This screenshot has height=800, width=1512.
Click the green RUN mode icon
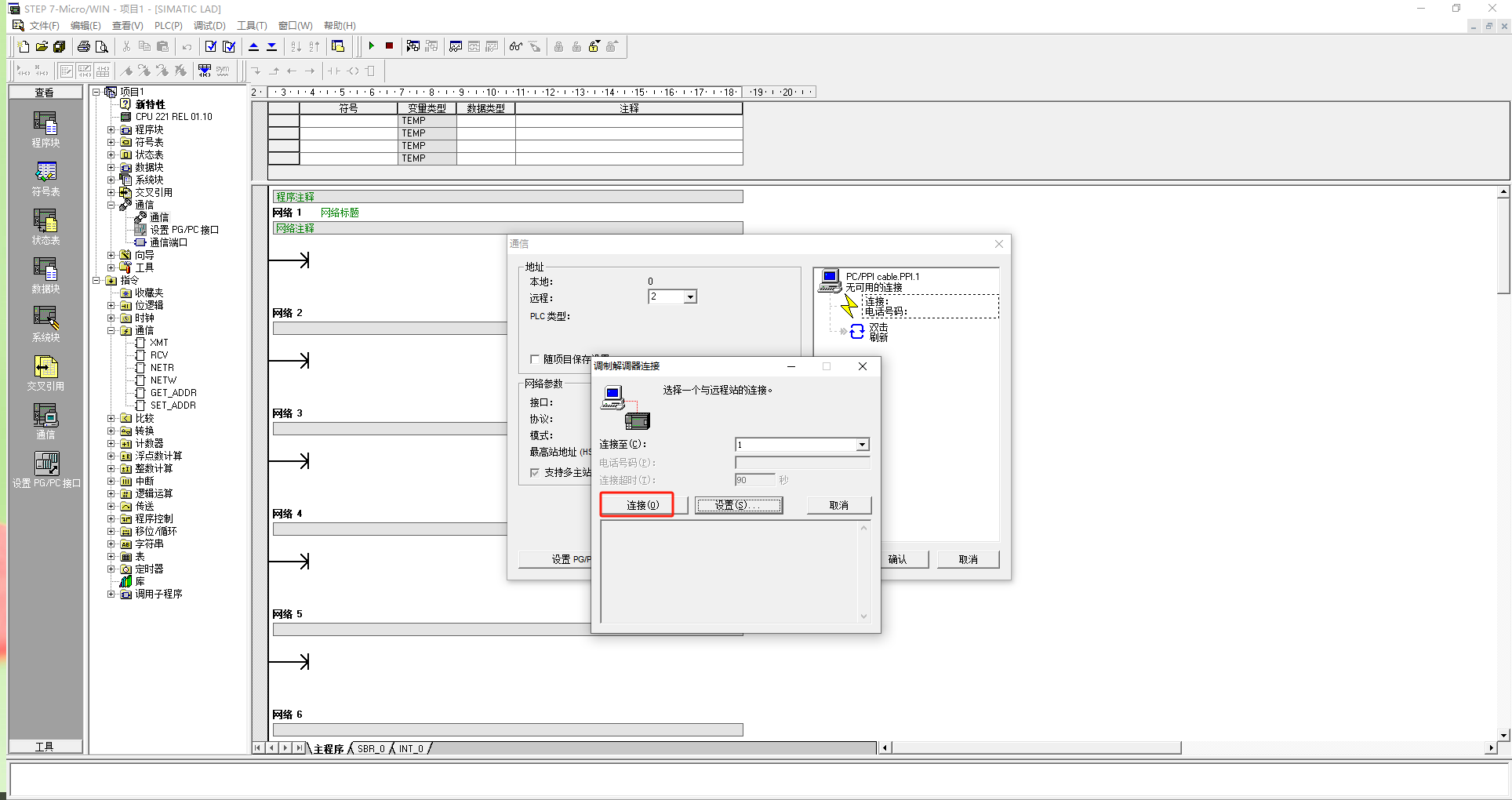pyautogui.click(x=372, y=46)
